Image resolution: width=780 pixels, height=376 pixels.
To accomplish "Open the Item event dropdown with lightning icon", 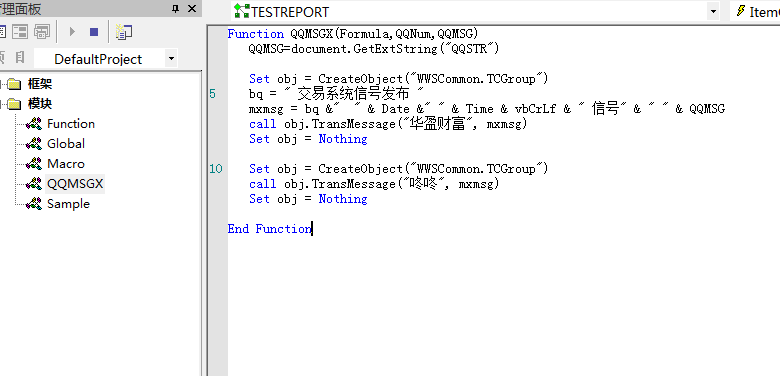I will coord(755,11).
